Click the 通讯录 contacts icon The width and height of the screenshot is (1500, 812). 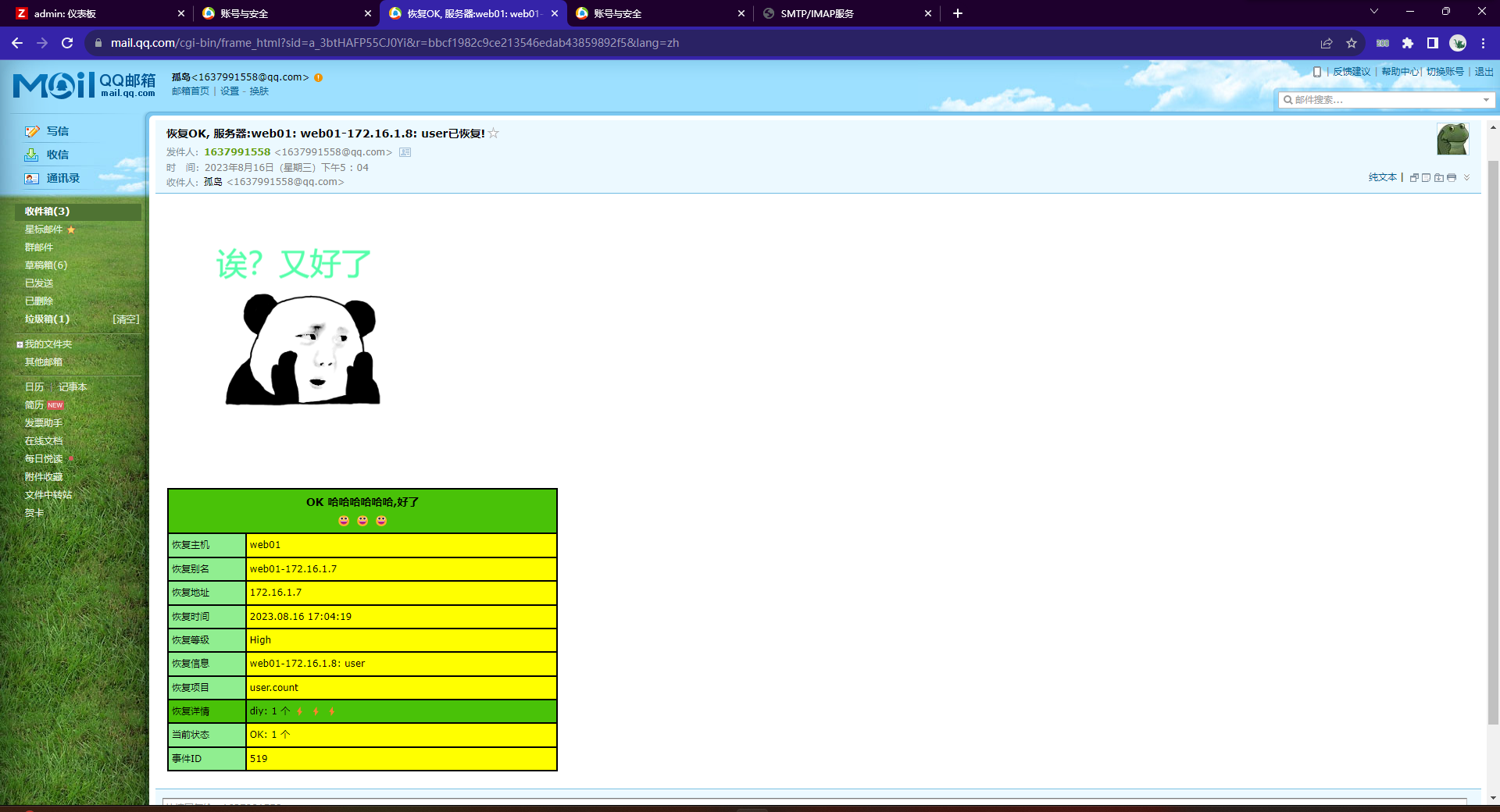click(x=32, y=178)
